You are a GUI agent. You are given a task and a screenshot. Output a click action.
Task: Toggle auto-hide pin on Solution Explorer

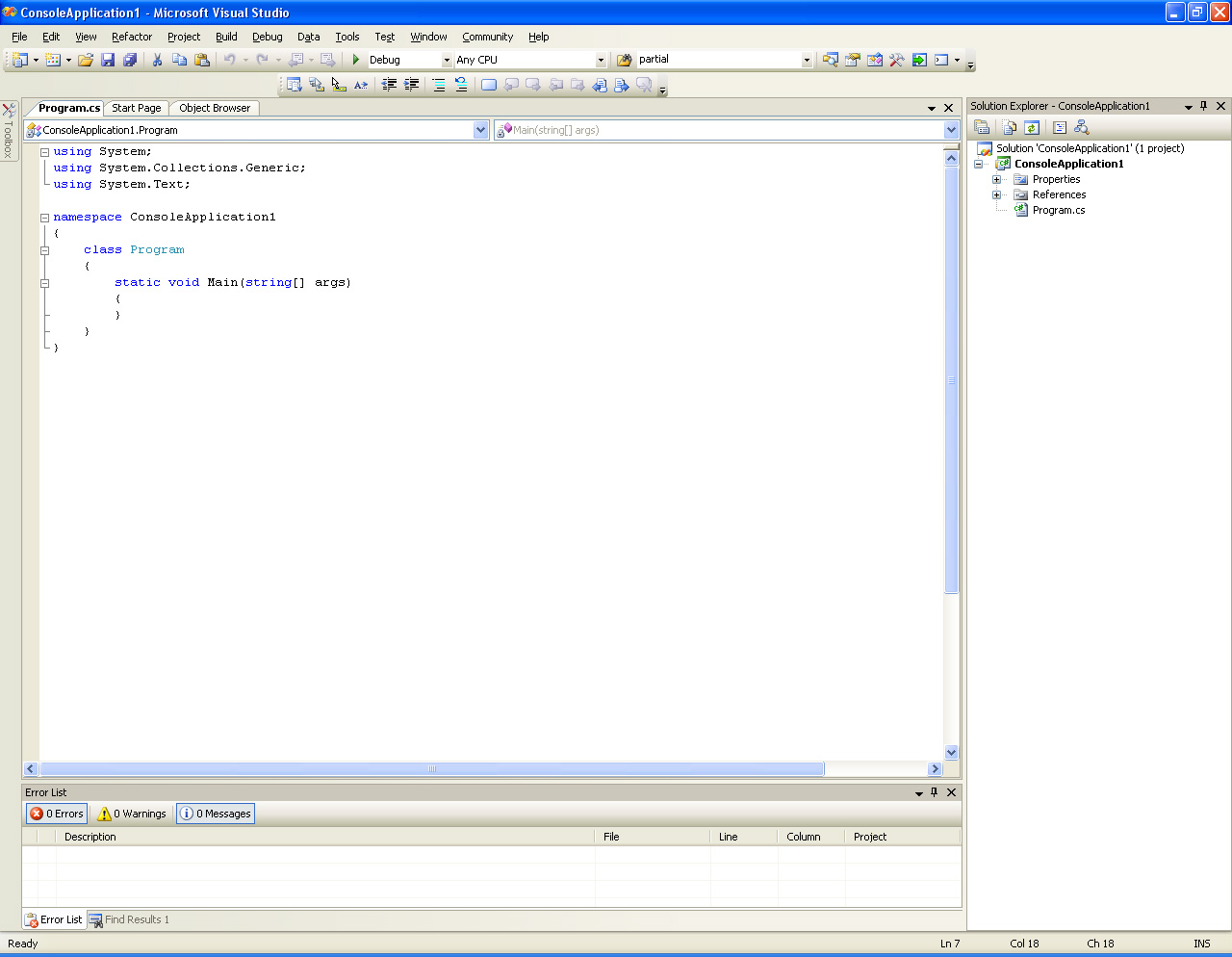pos(1204,106)
